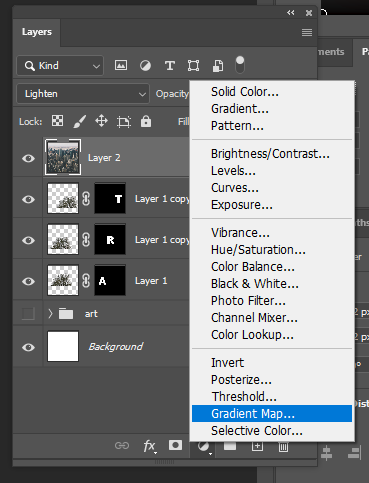
Task: Open Layers panel hamburger menu
Action: point(307,32)
